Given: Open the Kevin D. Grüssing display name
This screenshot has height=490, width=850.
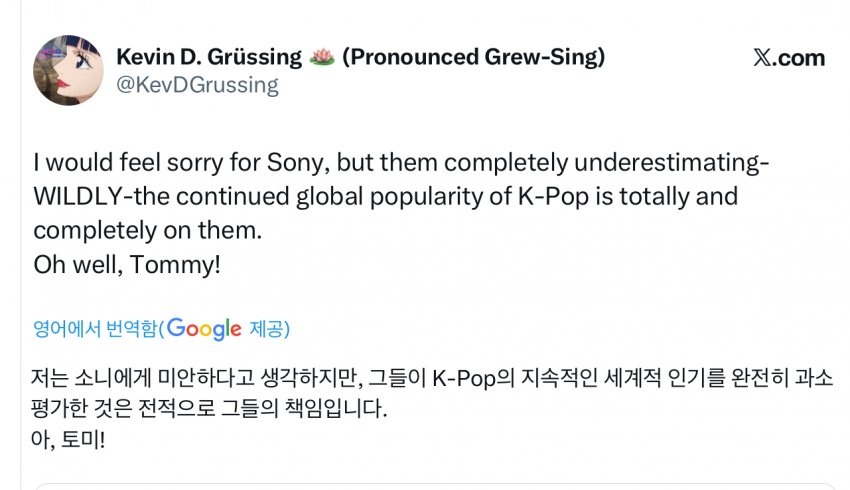Looking at the screenshot, I should 209,57.
